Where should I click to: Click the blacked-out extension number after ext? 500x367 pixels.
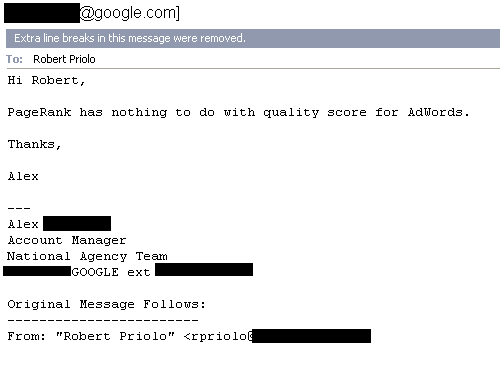[204, 269]
